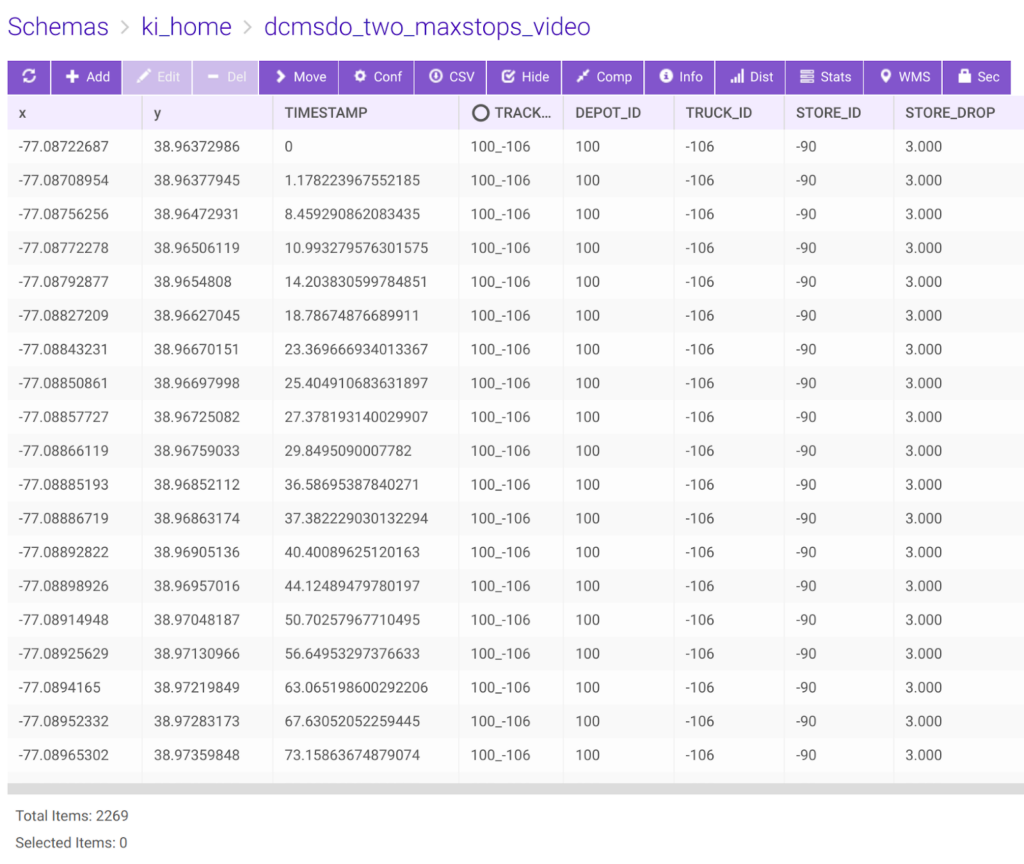Screen dimensions: 1024x864
Task: Open the Sec security lock button
Action: coord(977,77)
